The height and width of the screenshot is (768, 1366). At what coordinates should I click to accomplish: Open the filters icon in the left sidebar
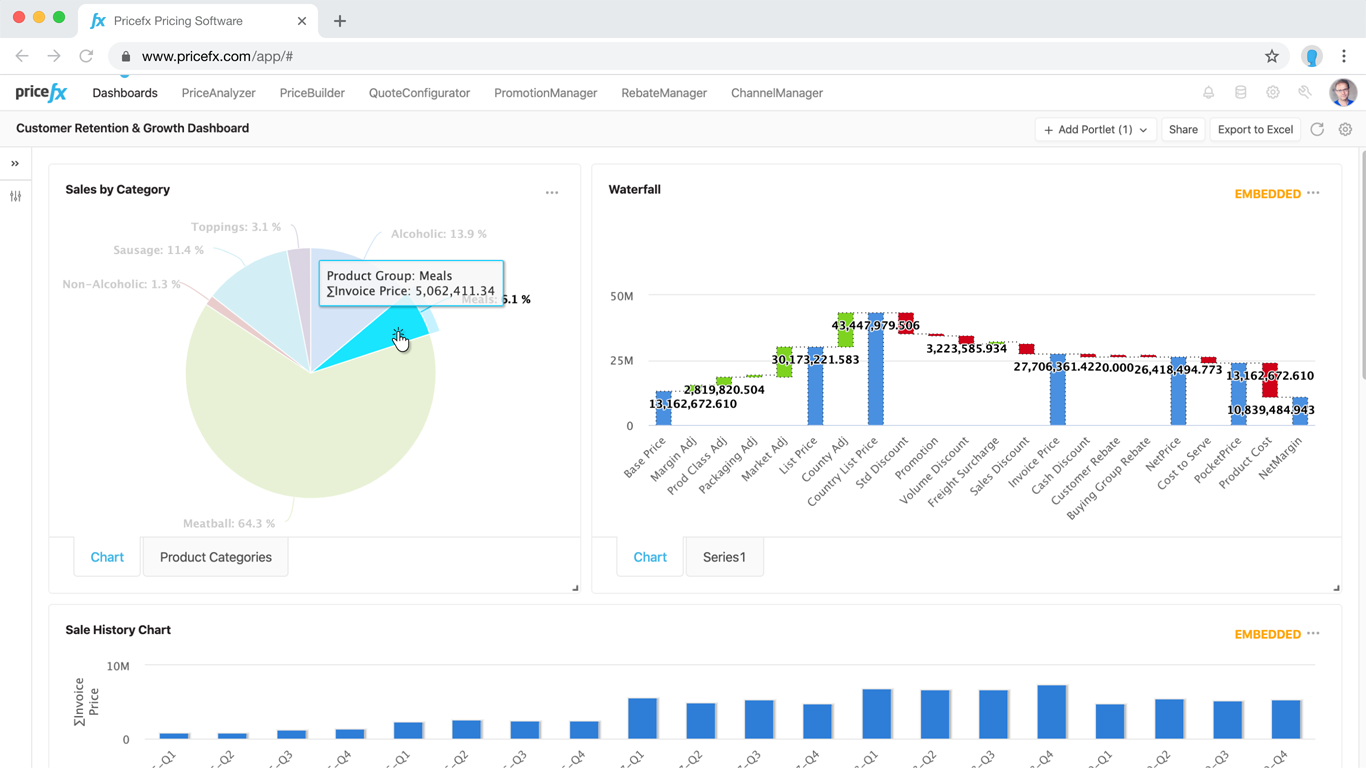pos(15,196)
